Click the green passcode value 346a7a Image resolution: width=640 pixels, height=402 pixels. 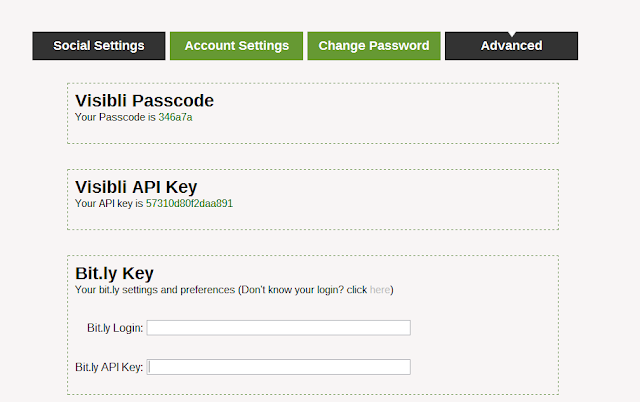point(175,117)
